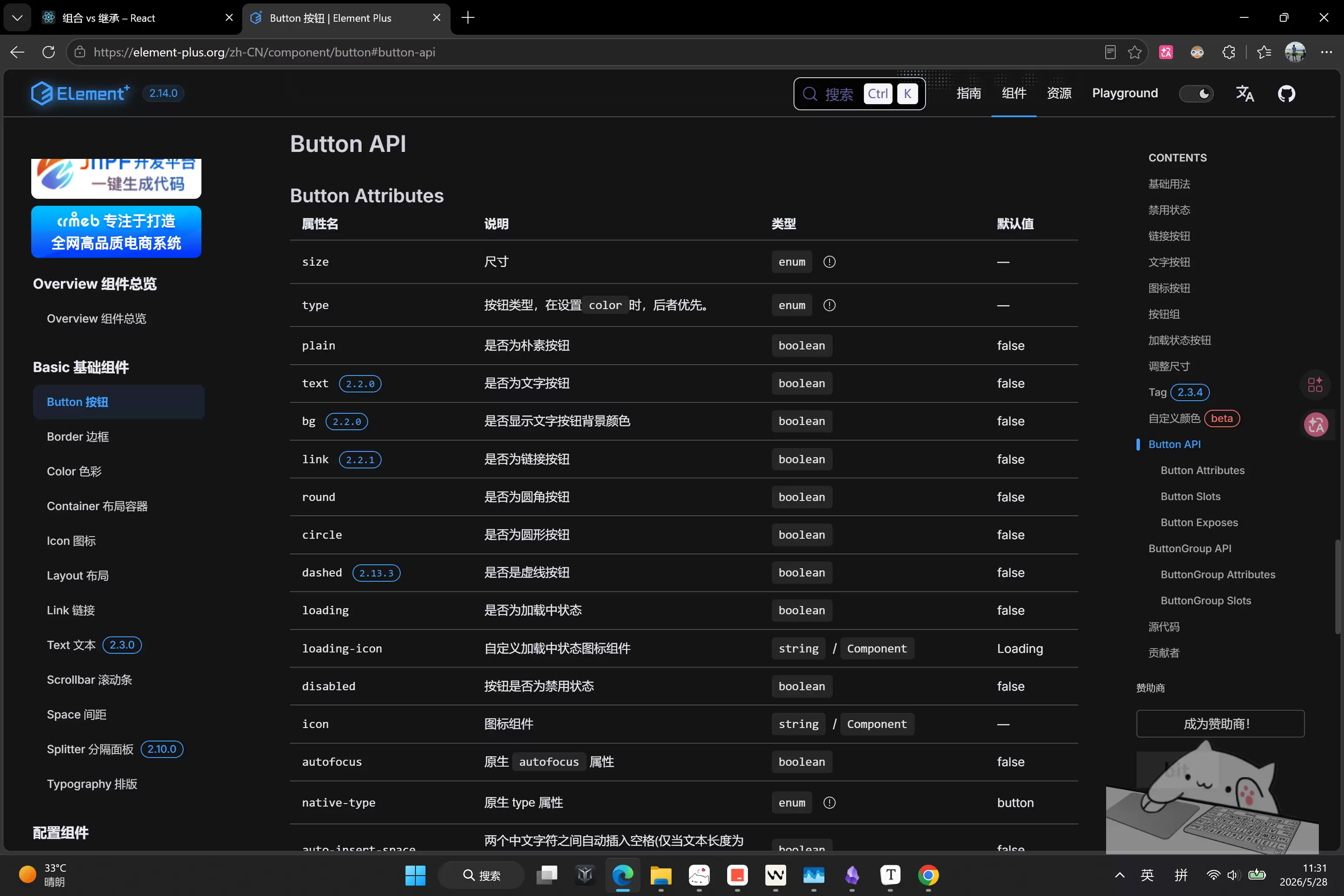Open browser extensions puzzle icon
Screen dimensions: 1344x896
tap(1229, 52)
